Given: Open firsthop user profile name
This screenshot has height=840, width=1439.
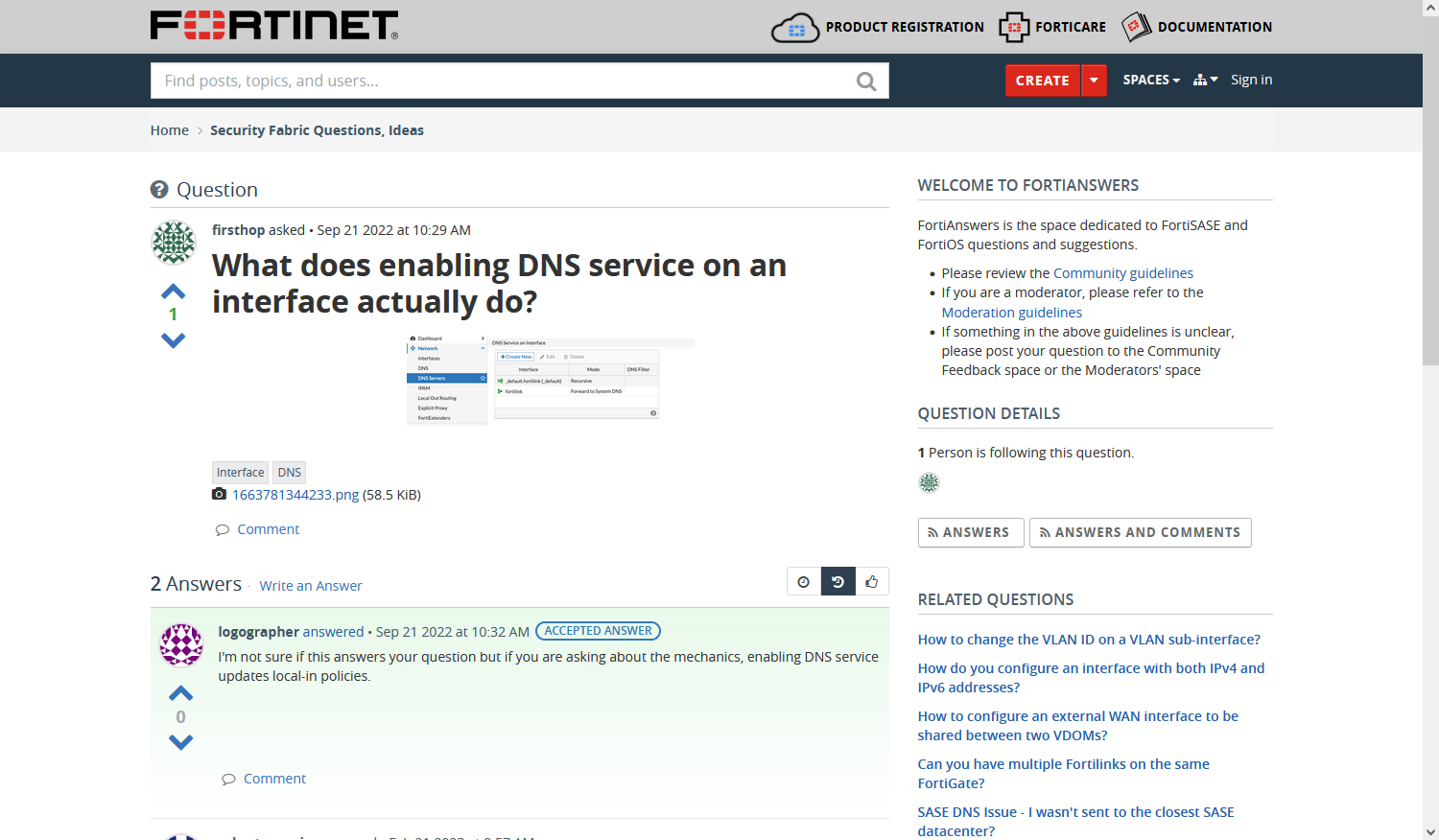Looking at the screenshot, I should [239, 230].
